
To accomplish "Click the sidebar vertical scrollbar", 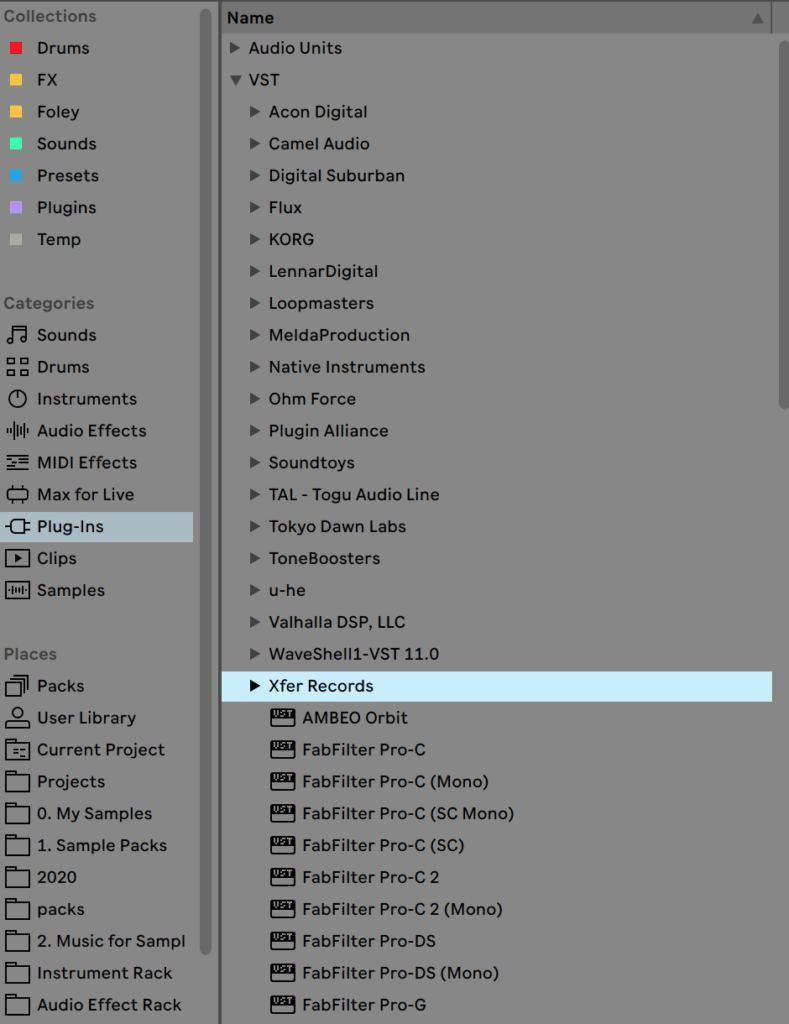I will coord(205,482).
